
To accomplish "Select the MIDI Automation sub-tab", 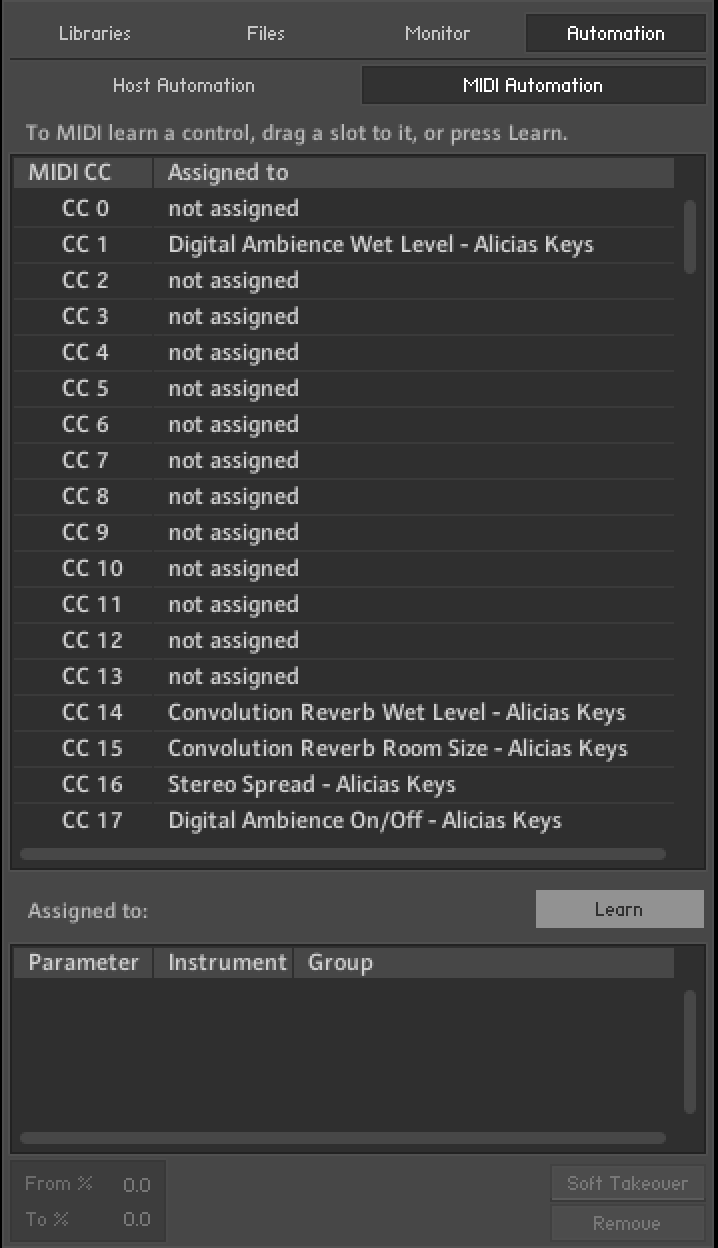I will click(x=532, y=85).
